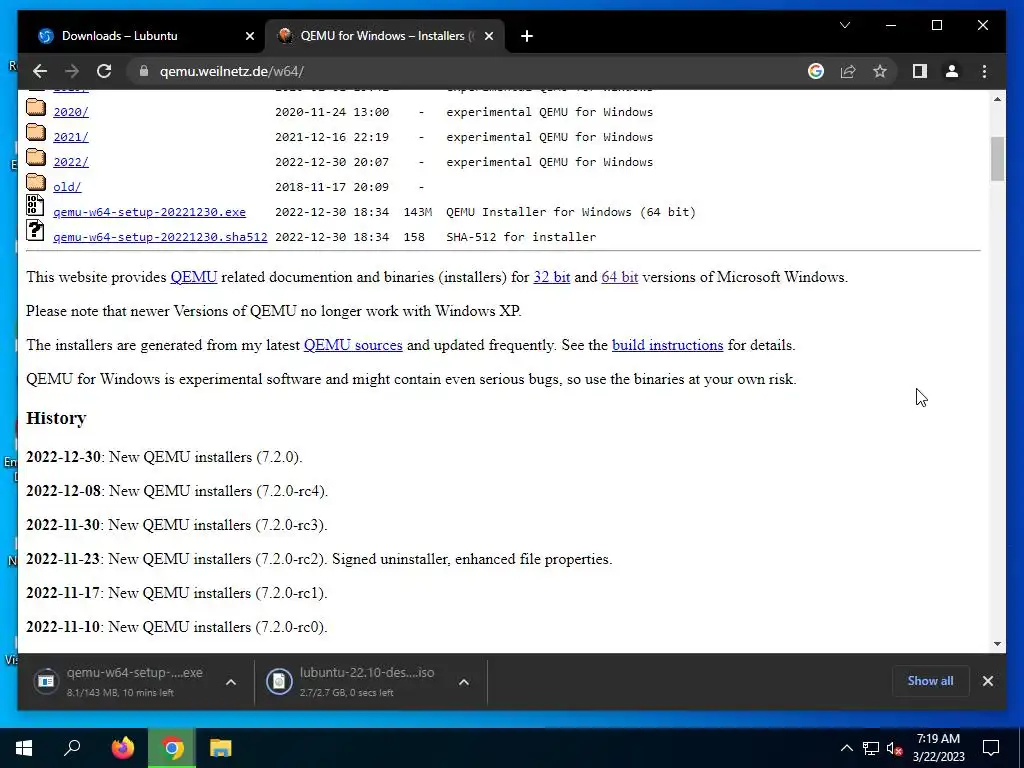Click the folder icon beside old/
This screenshot has width=1024, height=768.
[36, 182]
